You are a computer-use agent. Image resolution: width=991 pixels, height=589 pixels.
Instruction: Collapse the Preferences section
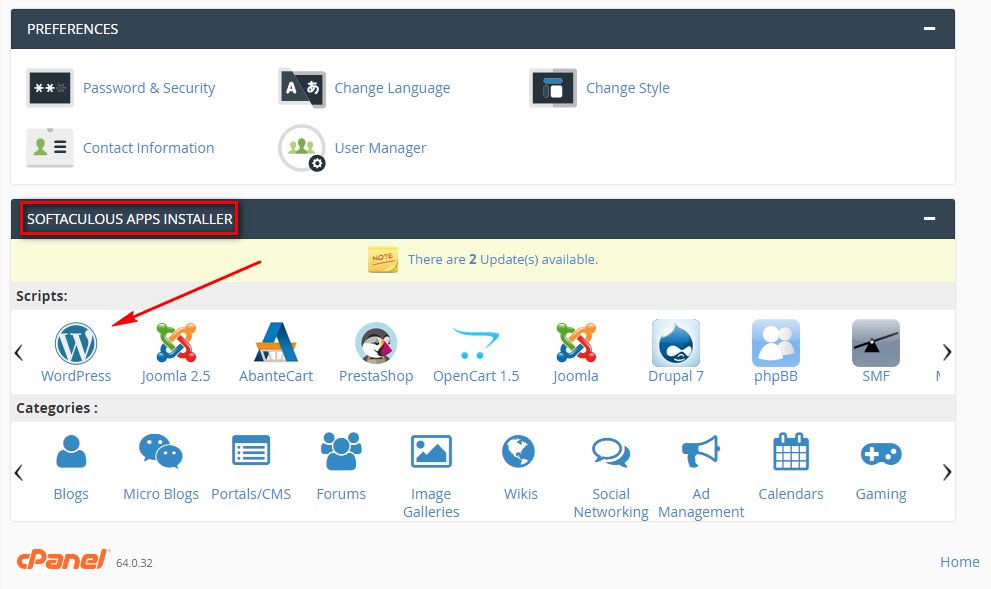click(929, 28)
